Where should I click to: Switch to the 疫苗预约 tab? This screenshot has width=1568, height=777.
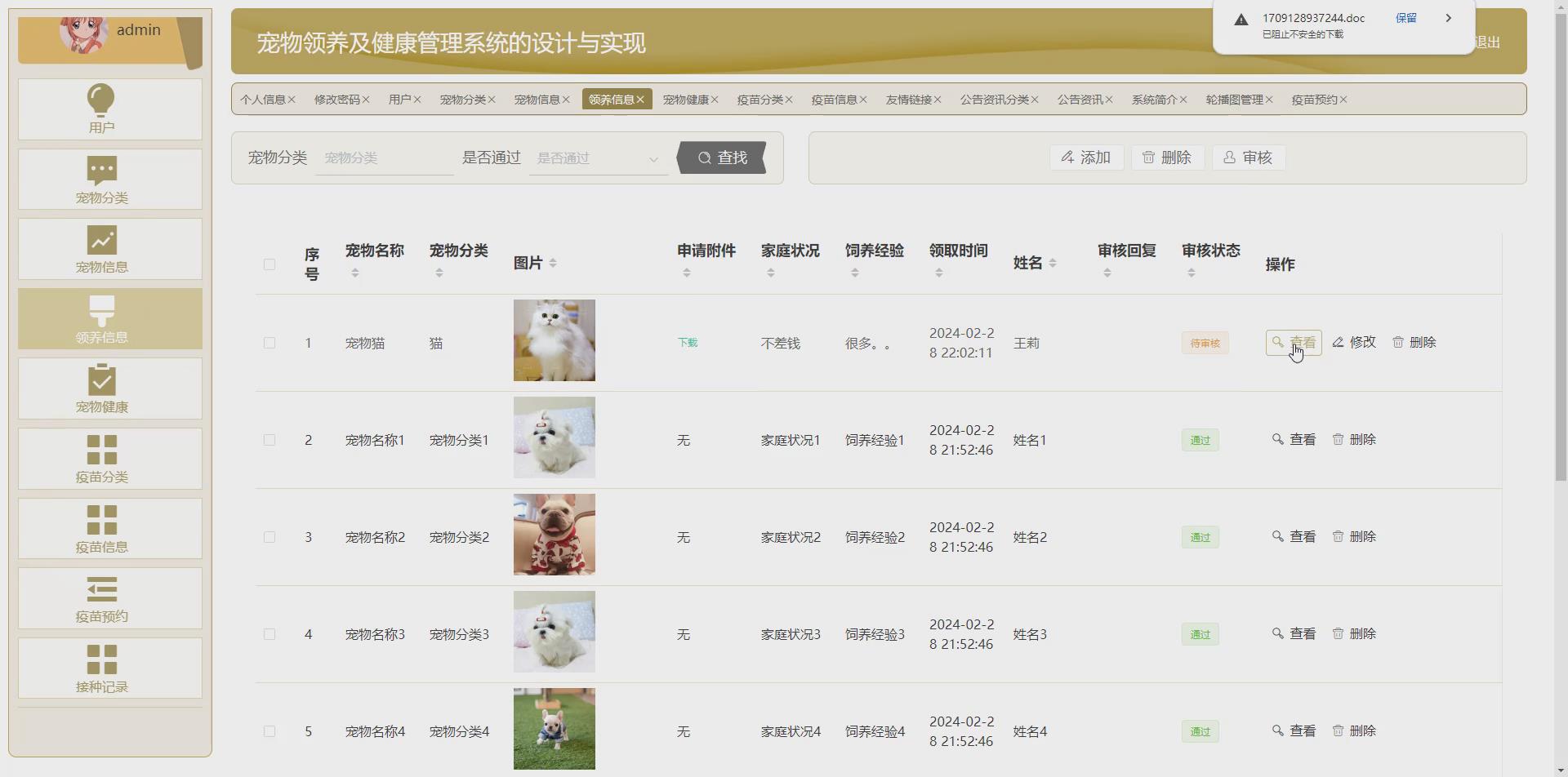point(1313,100)
